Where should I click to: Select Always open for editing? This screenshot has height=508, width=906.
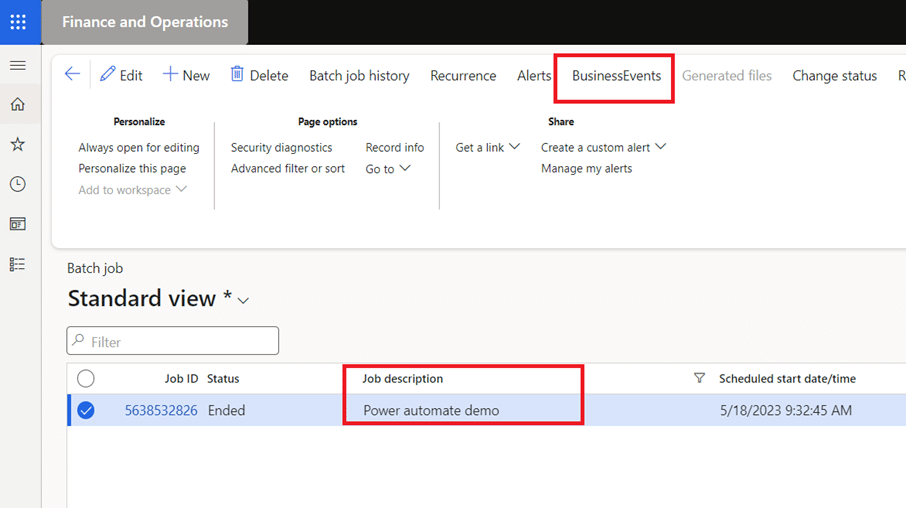(x=139, y=147)
